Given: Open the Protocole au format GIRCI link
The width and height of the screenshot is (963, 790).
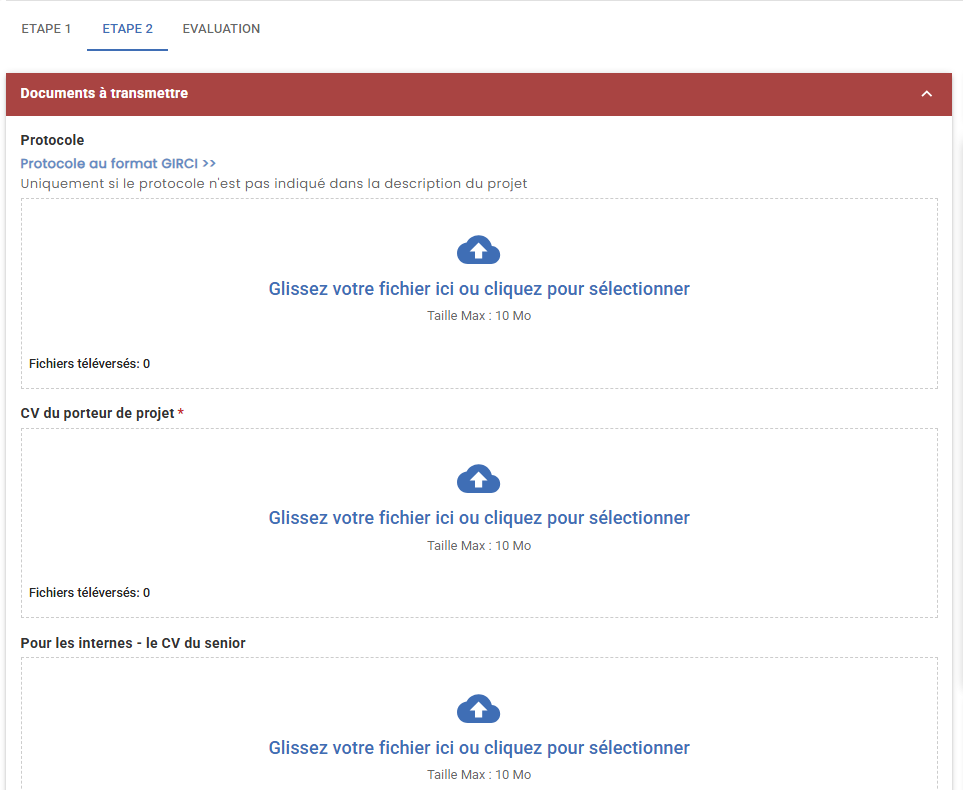Looking at the screenshot, I should (118, 163).
